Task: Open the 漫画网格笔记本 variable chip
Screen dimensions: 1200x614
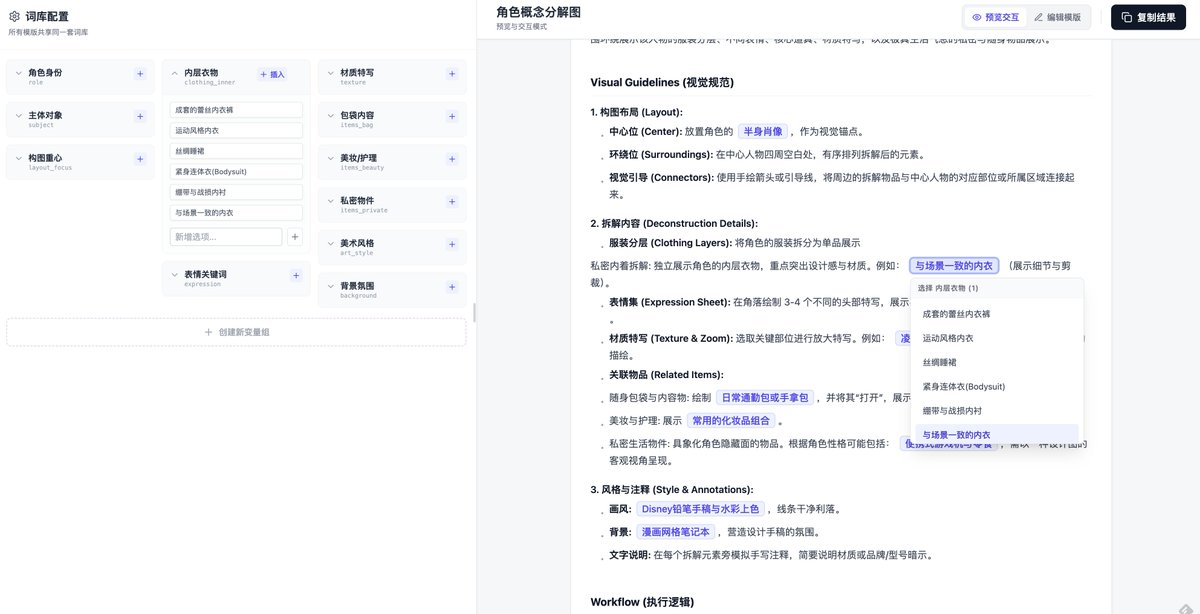Action: 676,532
